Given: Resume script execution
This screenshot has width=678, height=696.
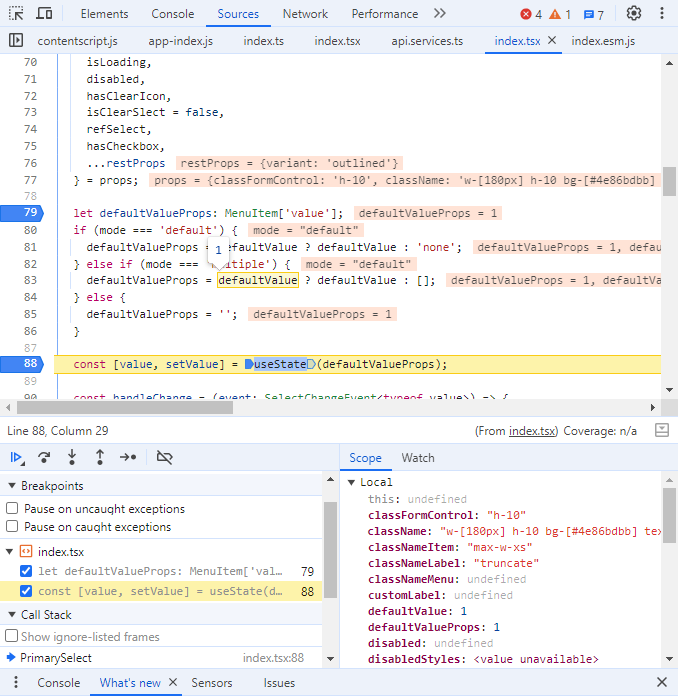Looking at the screenshot, I should (x=17, y=457).
